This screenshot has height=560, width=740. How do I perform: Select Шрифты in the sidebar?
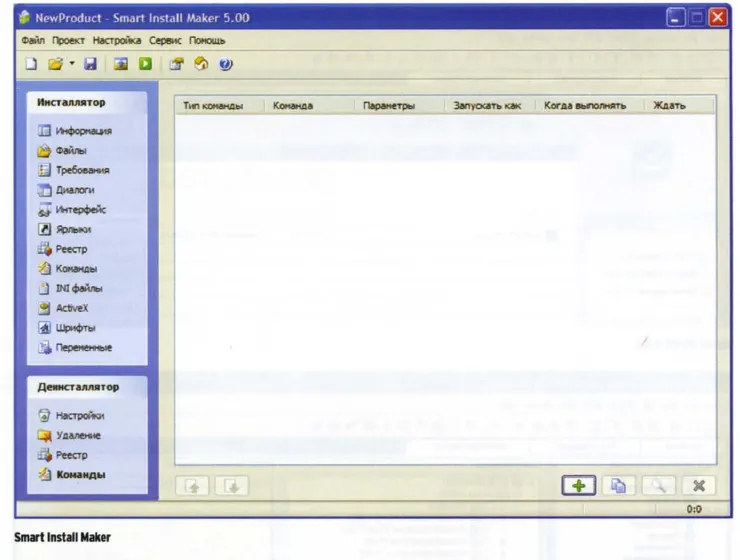(x=76, y=328)
